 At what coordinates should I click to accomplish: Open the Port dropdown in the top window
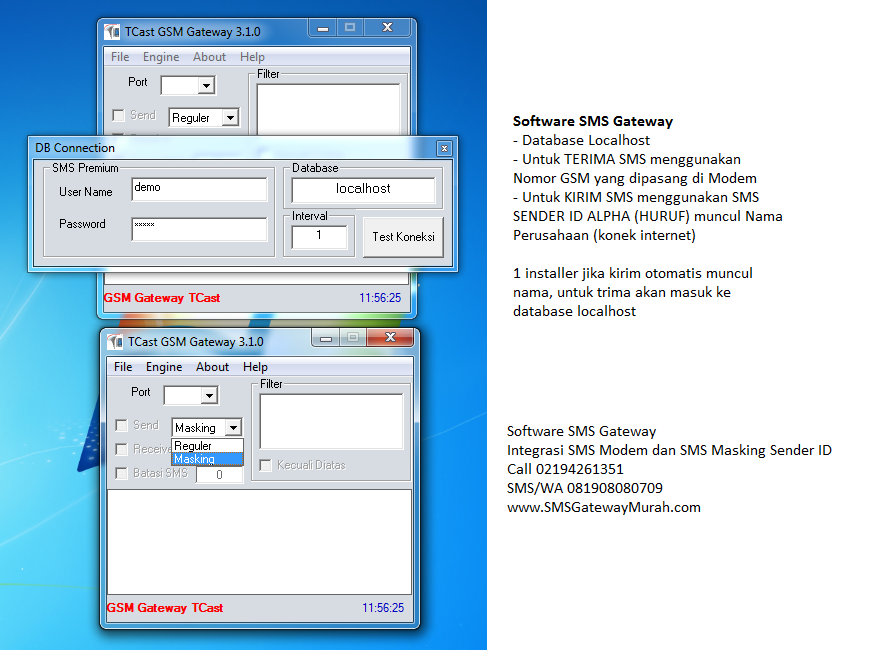pos(206,86)
